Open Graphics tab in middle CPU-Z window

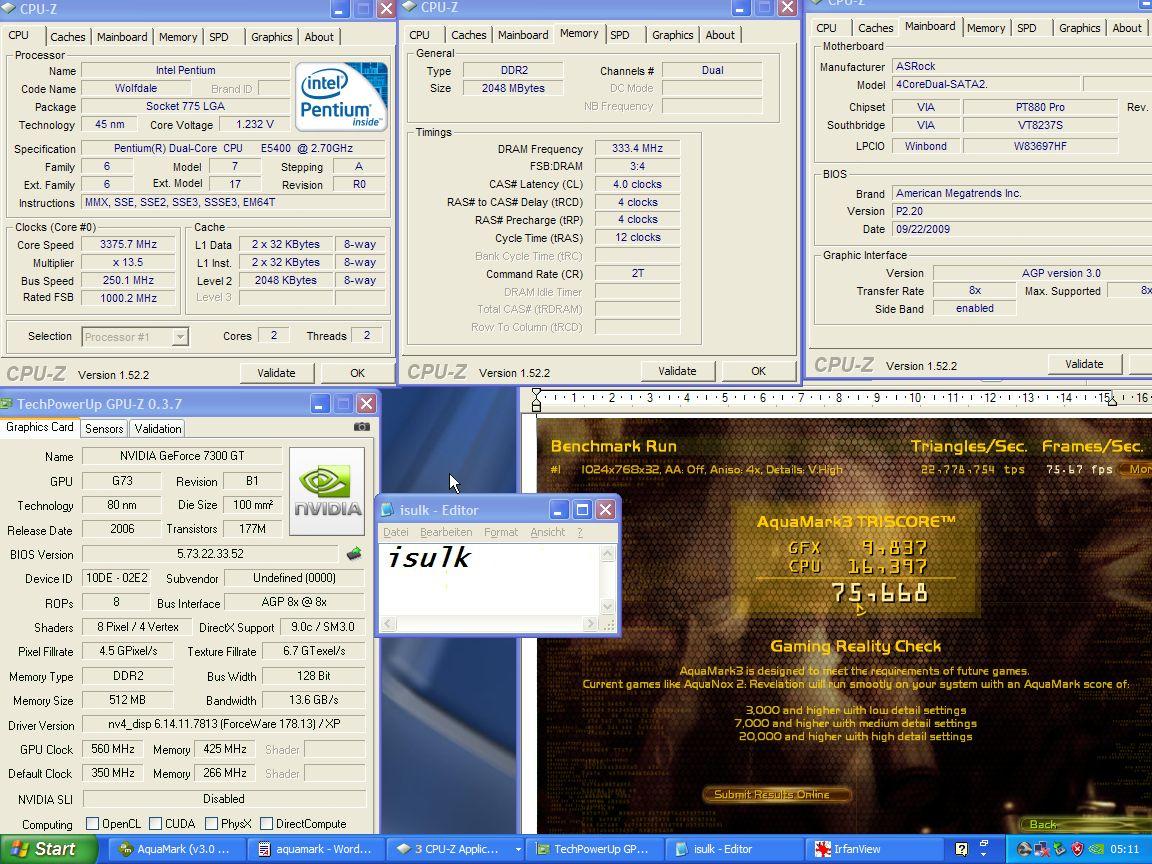tap(672, 35)
